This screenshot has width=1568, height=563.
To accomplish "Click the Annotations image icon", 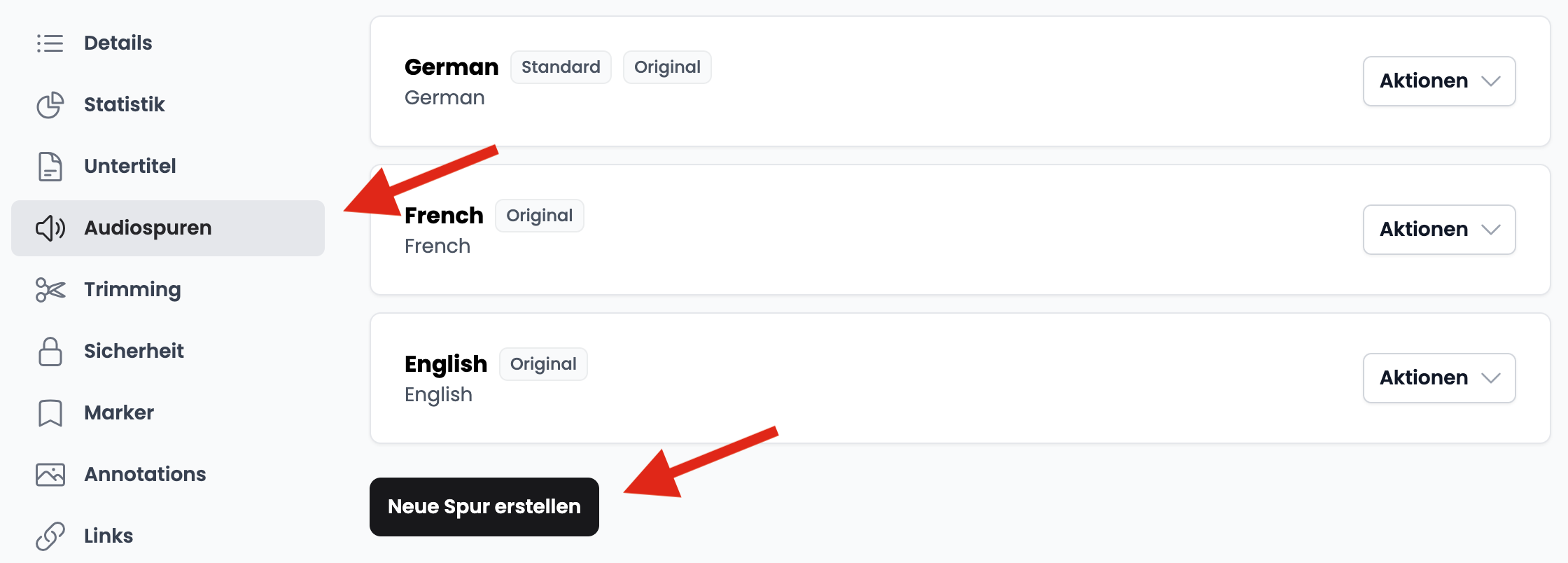I will tap(50, 475).
